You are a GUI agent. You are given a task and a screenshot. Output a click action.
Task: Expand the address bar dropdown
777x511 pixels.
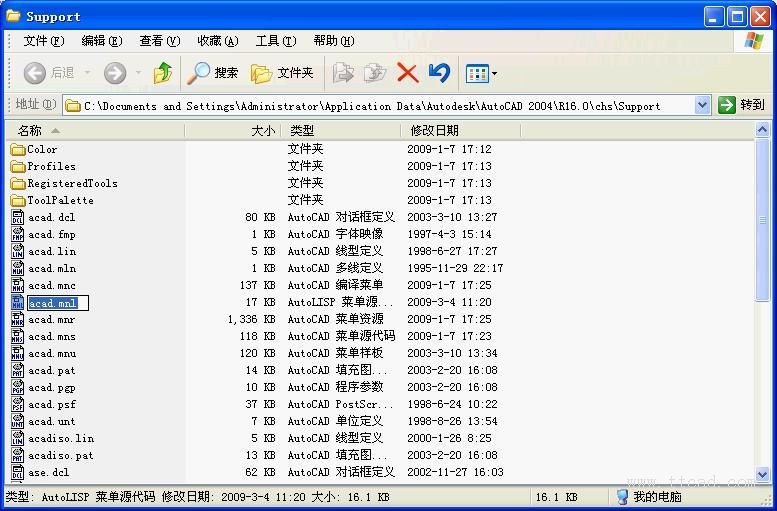click(x=702, y=105)
